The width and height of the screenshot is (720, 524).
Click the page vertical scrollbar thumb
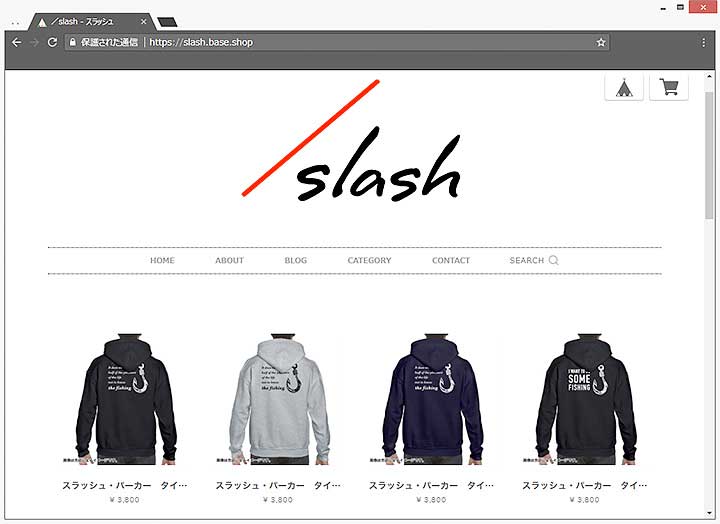pos(709,155)
